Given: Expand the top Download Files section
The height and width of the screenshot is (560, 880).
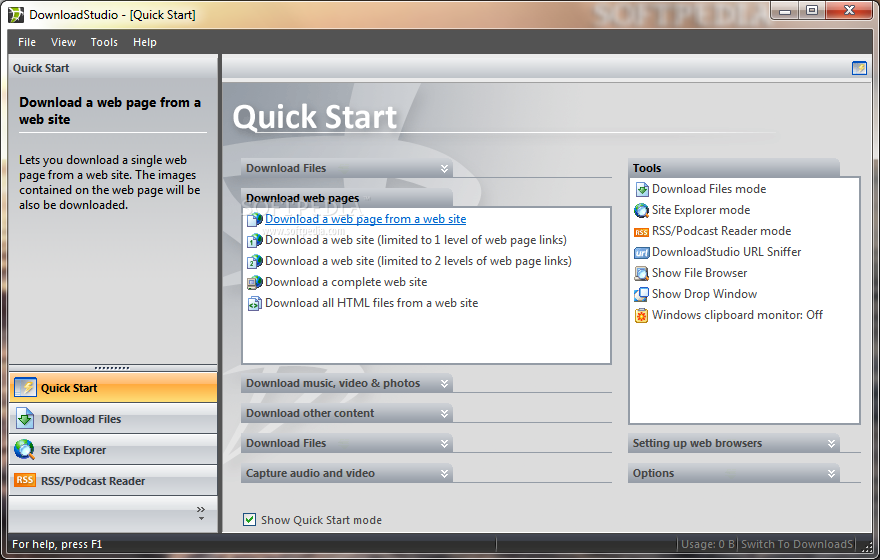Looking at the screenshot, I should (347, 168).
